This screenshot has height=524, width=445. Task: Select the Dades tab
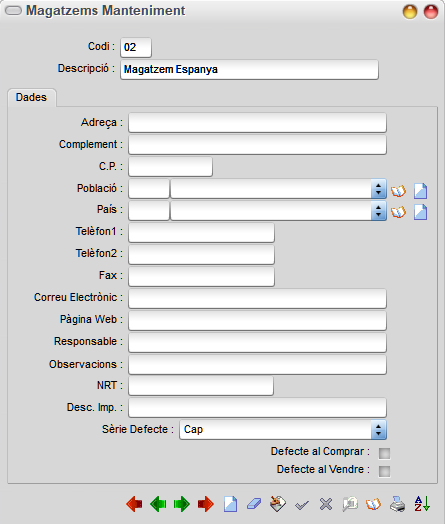(32, 97)
